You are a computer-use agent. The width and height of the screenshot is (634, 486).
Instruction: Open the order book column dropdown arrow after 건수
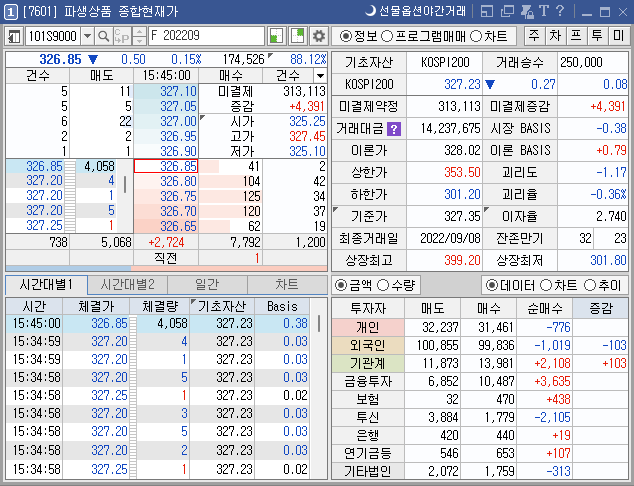pos(320,76)
